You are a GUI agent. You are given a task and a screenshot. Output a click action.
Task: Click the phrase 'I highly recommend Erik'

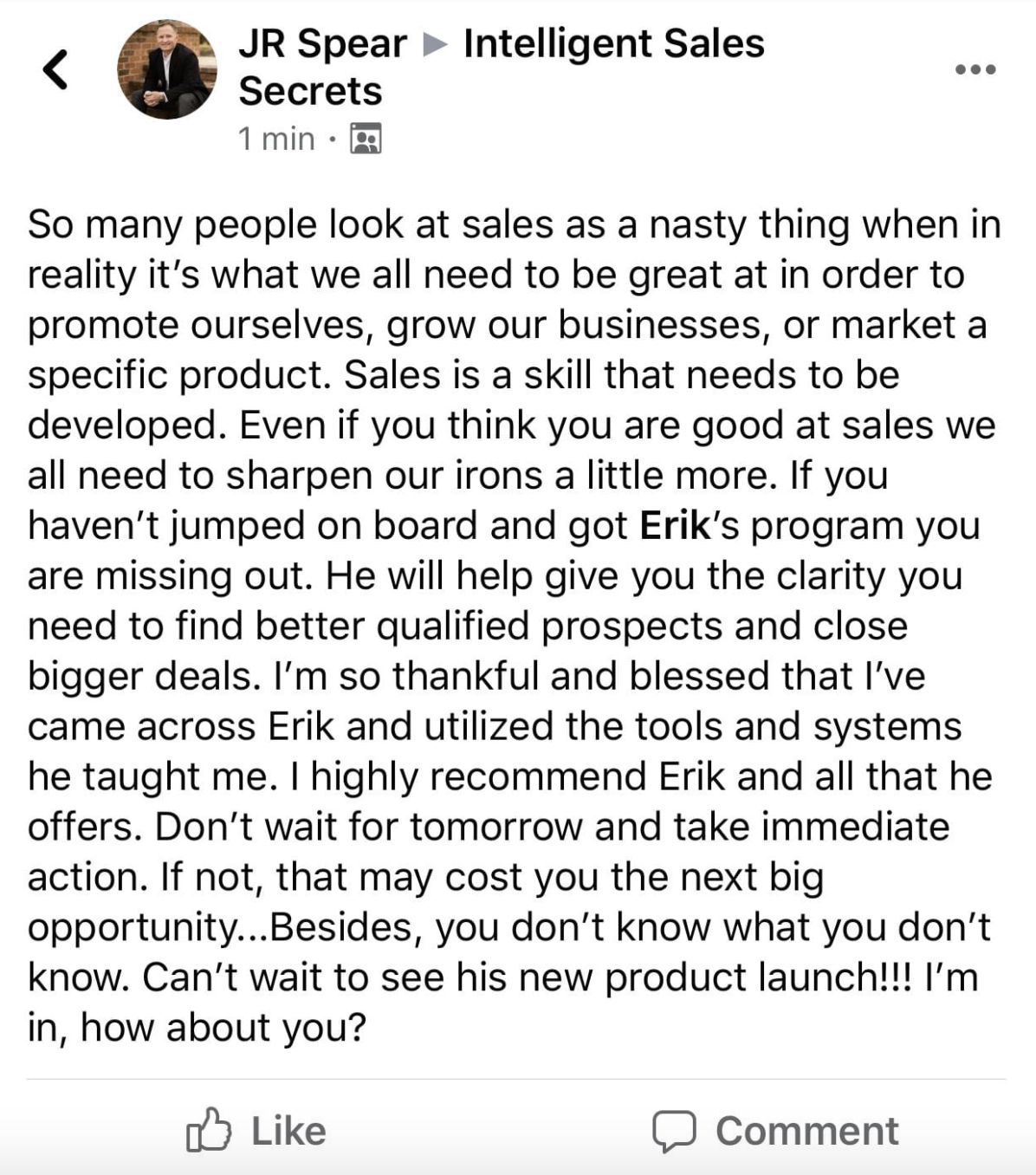tap(508, 776)
